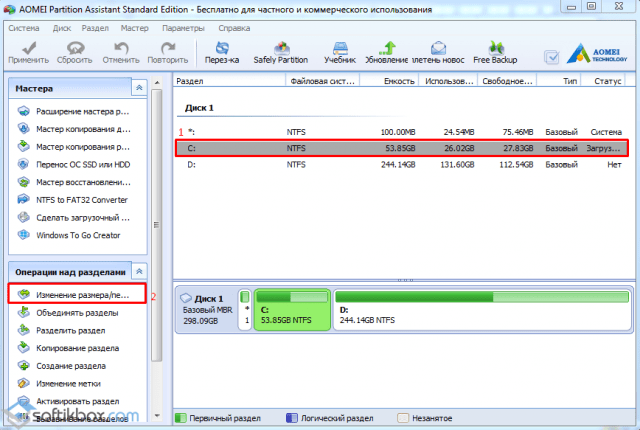Click the AOMEI Technology logo

[597, 53]
